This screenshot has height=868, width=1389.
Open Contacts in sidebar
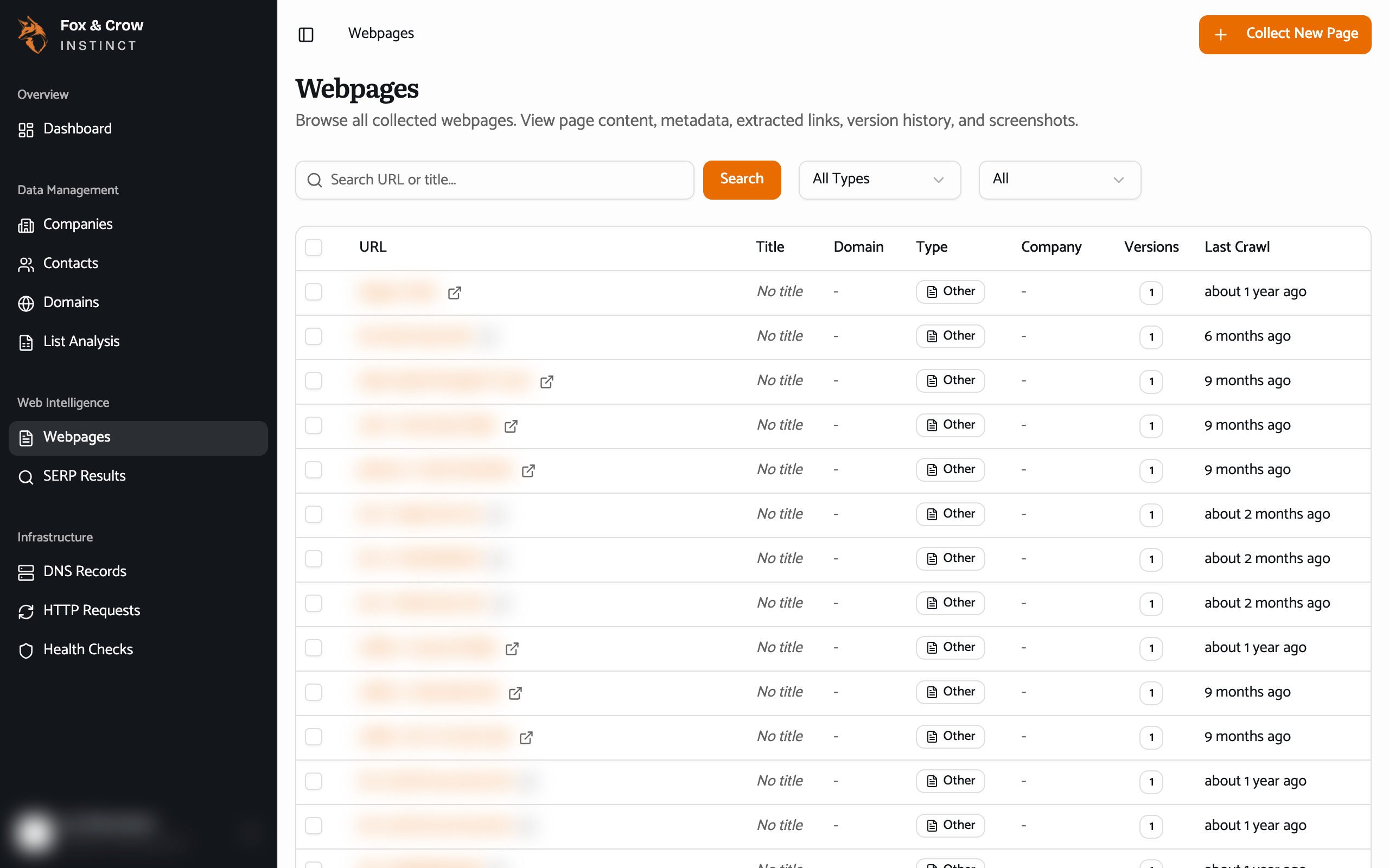pyautogui.click(x=138, y=264)
